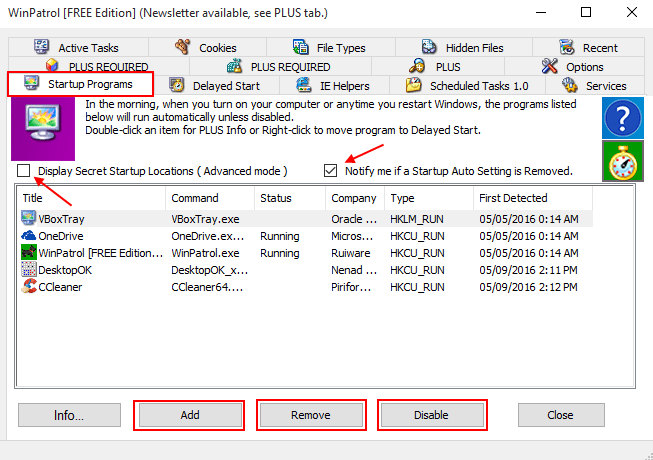Click the Remove button
The image size is (653, 460).
pos(311,415)
